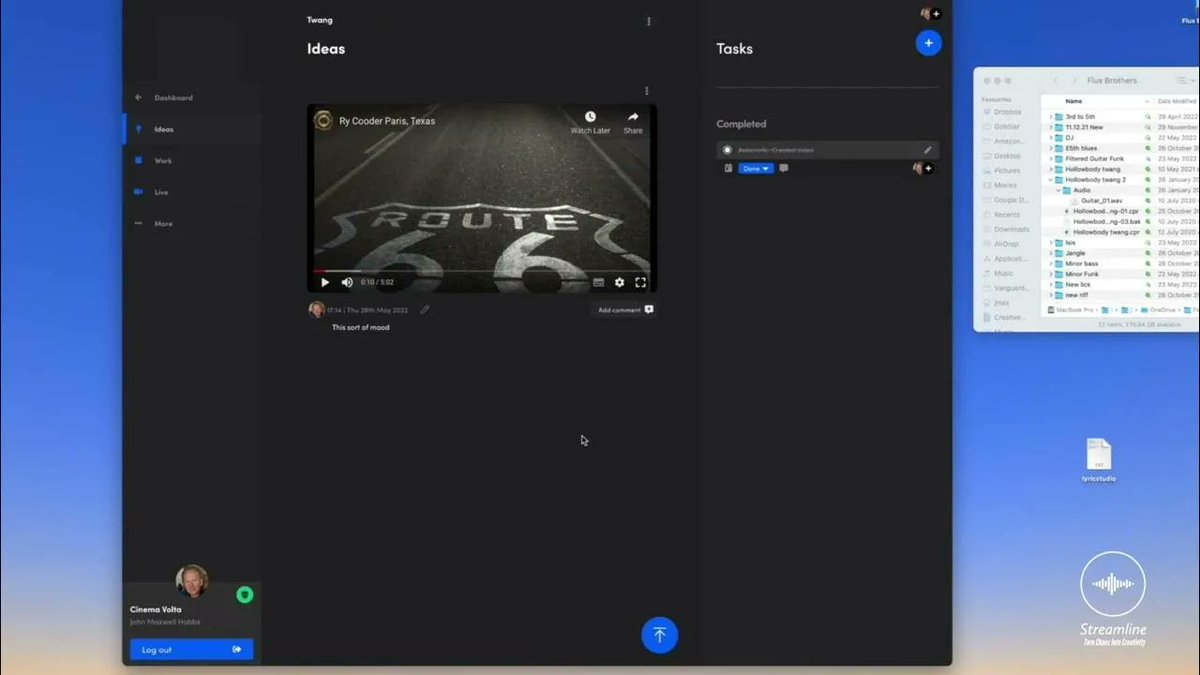The height and width of the screenshot is (675, 1200).
Task: Edit the completed task with its pencil icon
Action: 927,150
